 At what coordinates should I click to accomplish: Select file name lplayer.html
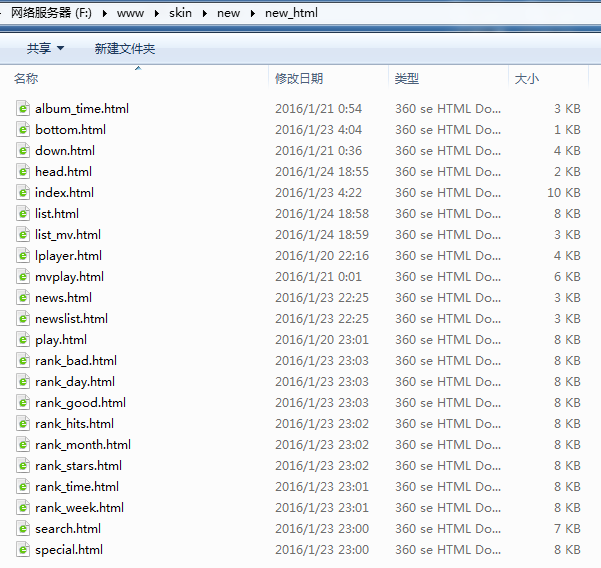[68, 256]
